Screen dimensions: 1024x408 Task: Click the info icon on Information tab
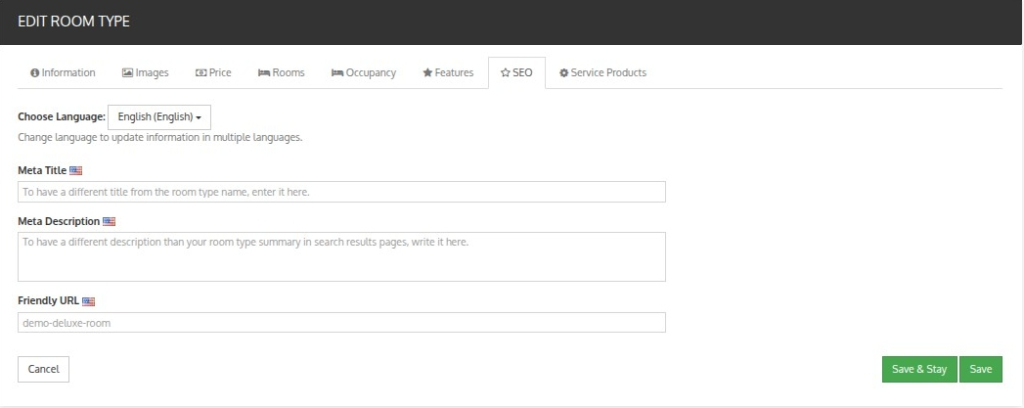coord(35,73)
